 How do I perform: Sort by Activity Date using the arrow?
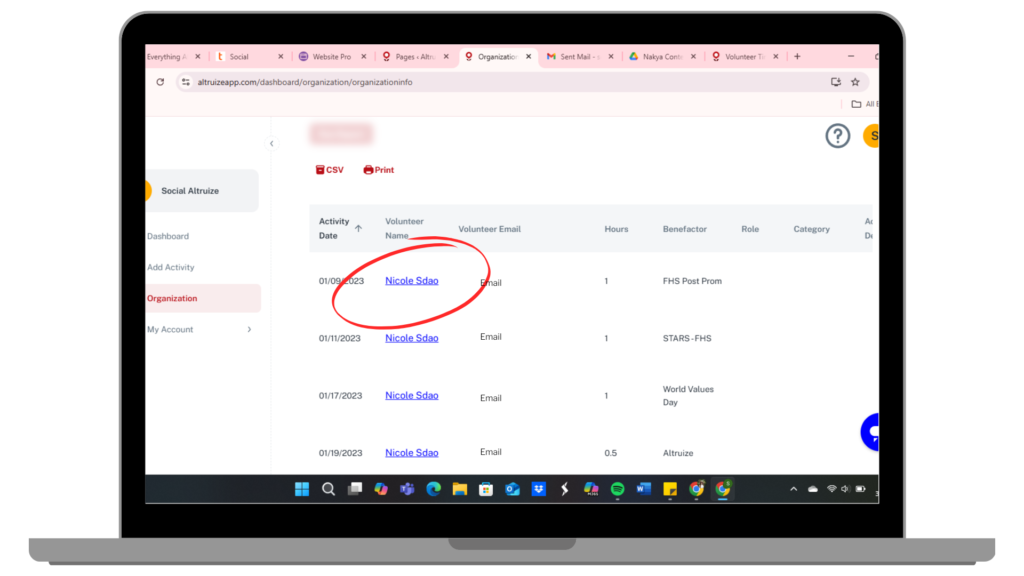359,229
